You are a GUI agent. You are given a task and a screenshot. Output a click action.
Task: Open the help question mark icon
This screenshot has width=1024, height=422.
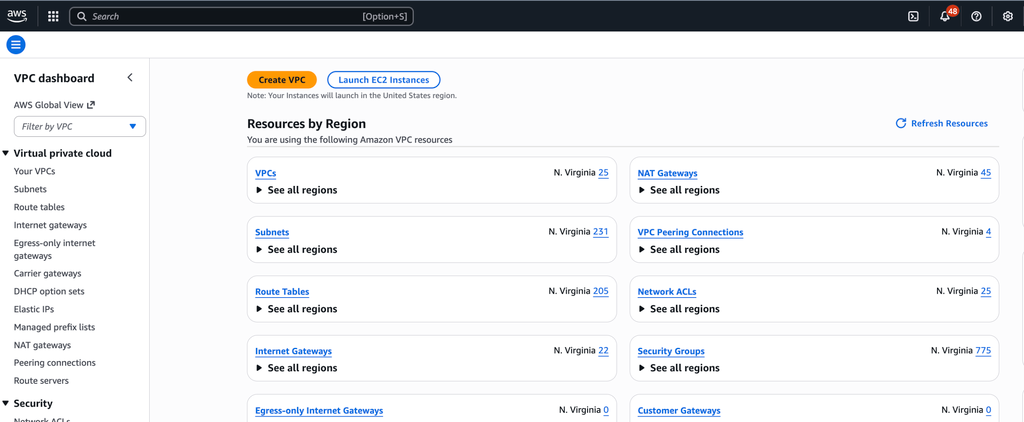pos(976,16)
